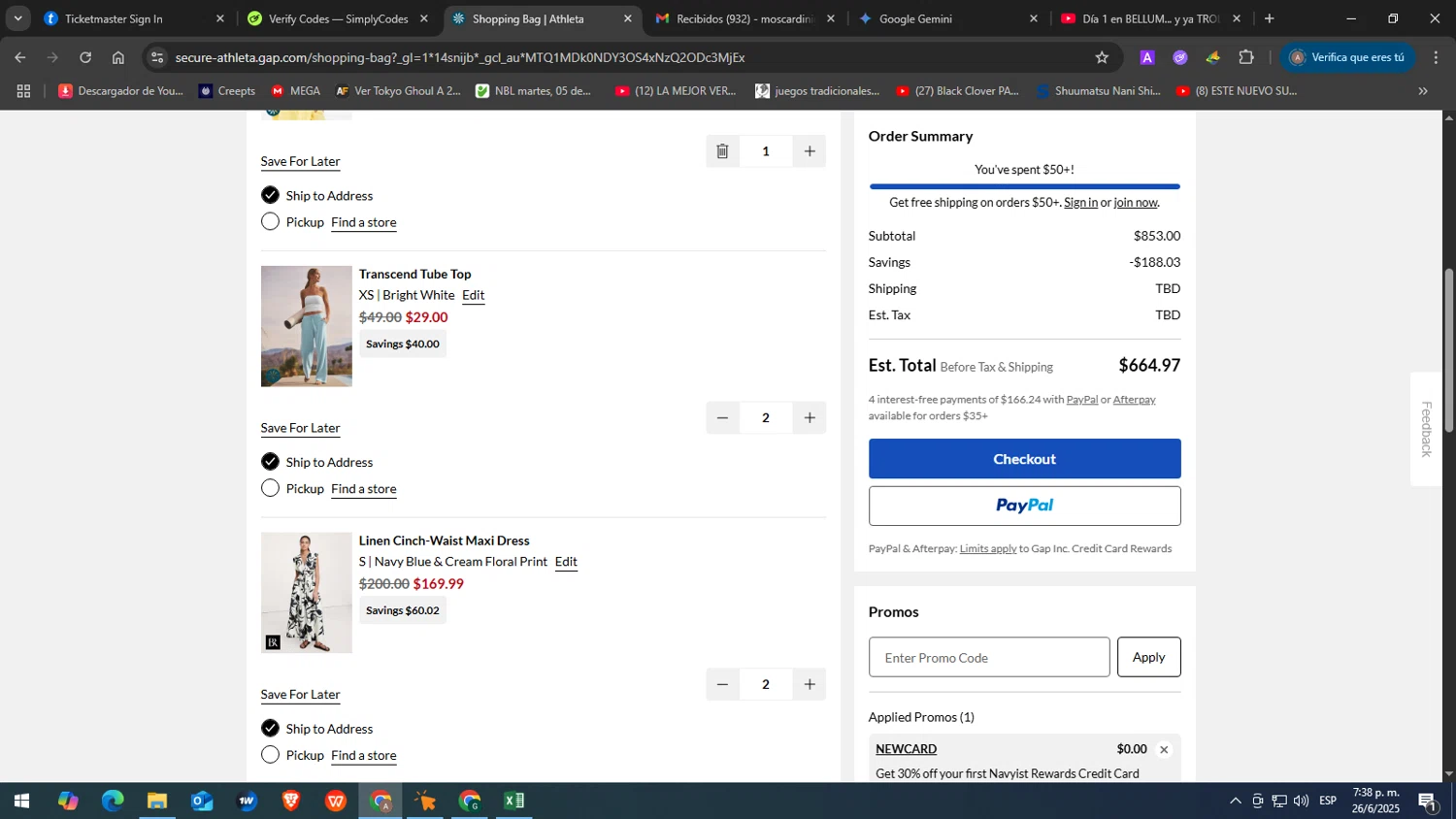Click into the Enter Promo Code field

(x=989, y=657)
